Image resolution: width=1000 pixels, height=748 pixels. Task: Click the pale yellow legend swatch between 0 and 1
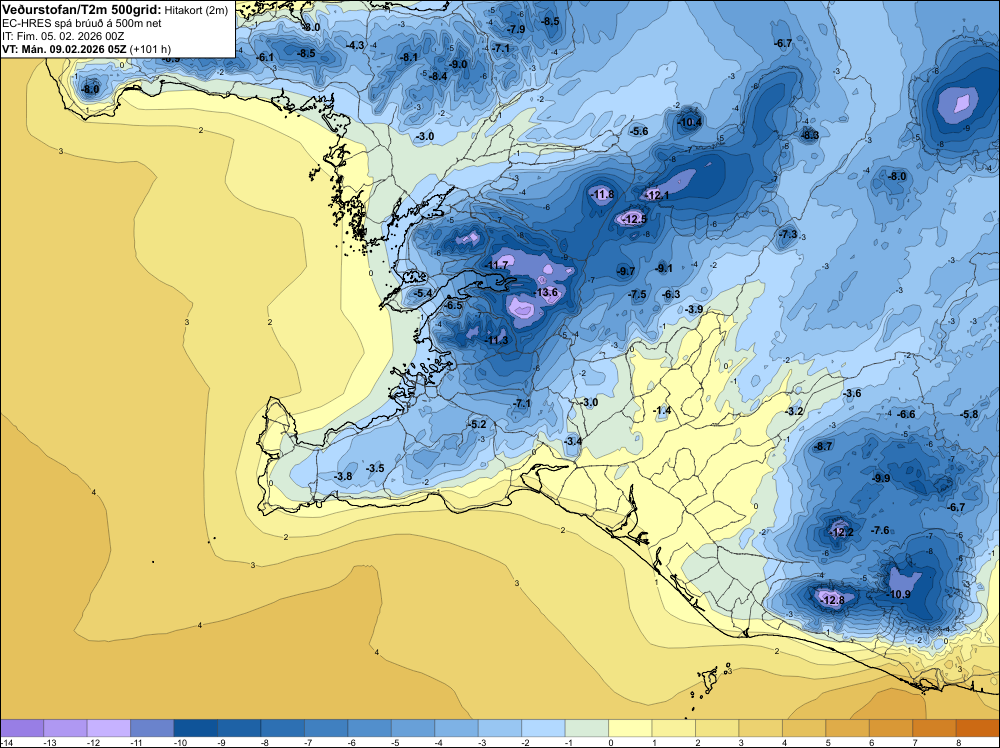(630, 728)
